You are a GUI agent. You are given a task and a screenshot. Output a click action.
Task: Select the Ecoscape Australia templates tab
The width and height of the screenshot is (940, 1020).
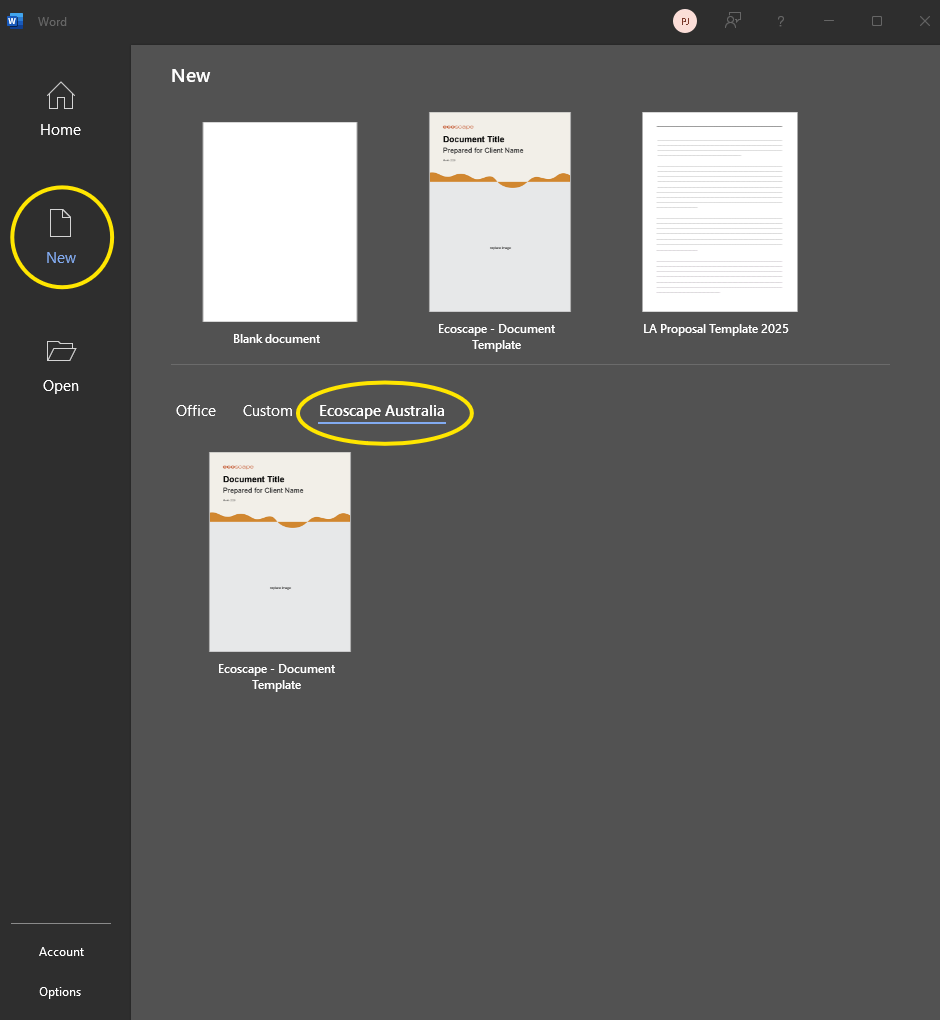tap(382, 410)
